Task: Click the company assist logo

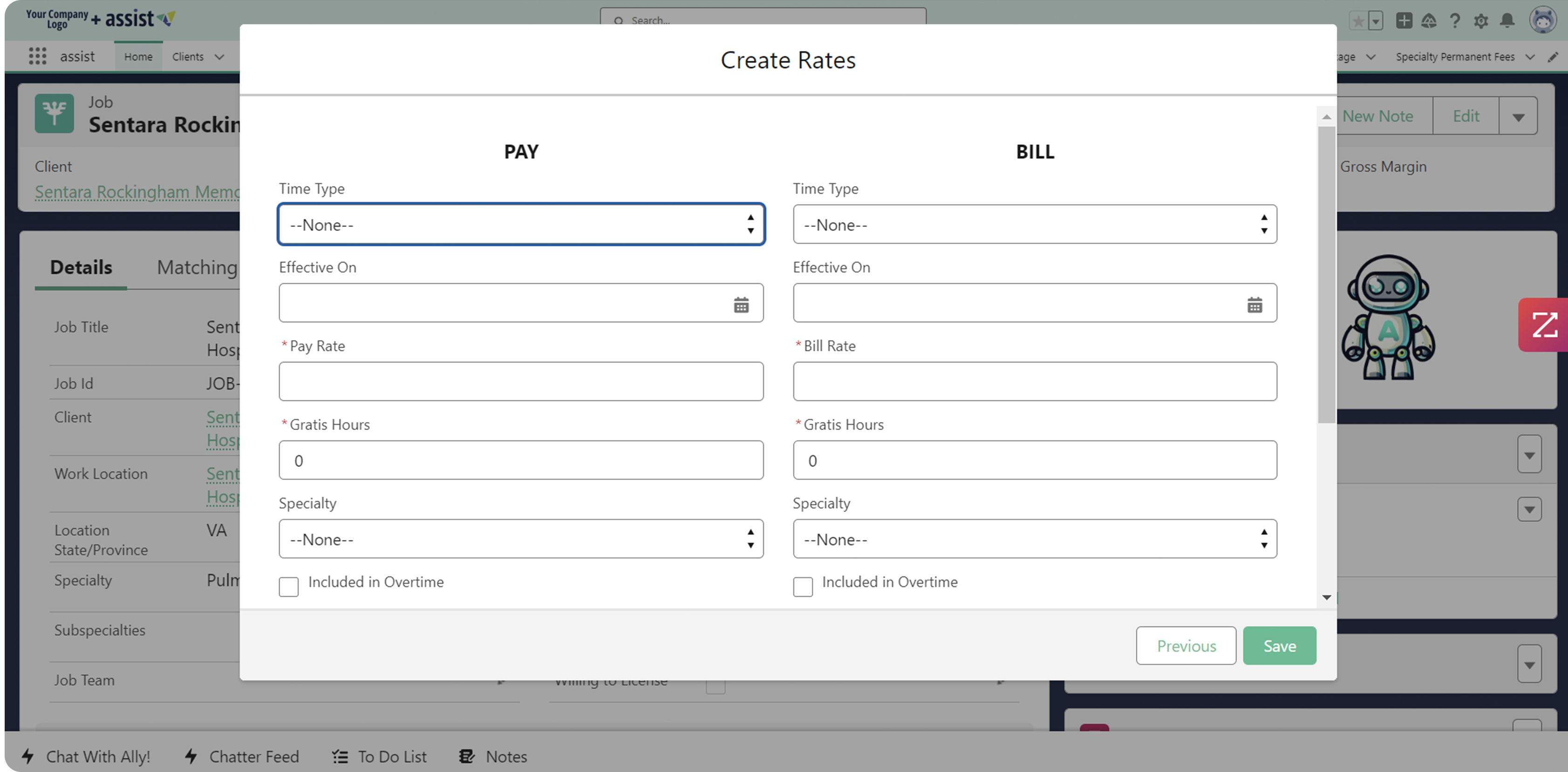Action: pyautogui.click(x=101, y=20)
